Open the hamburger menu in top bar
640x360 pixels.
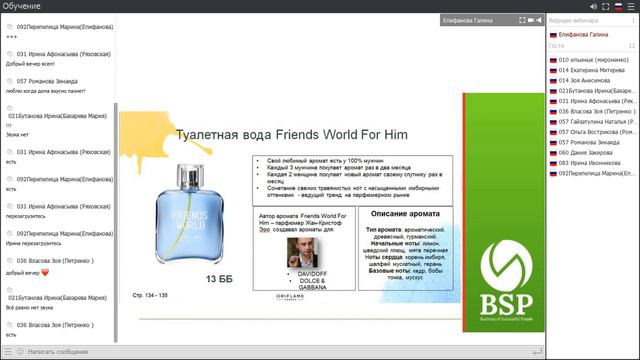(631, 7)
